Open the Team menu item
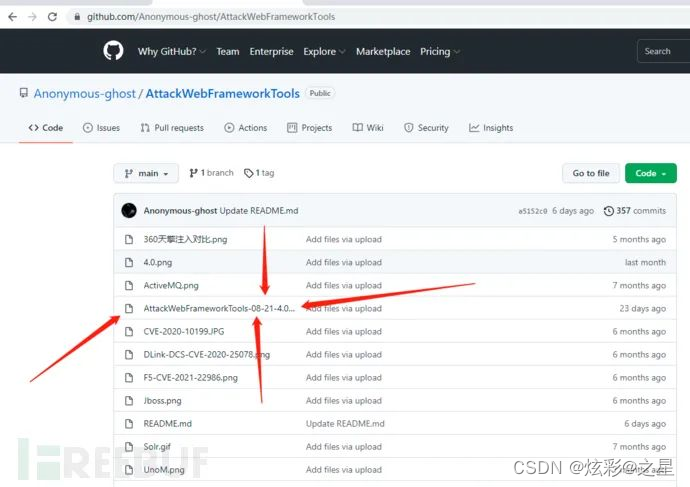This screenshot has width=690, height=487. click(x=228, y=51)
